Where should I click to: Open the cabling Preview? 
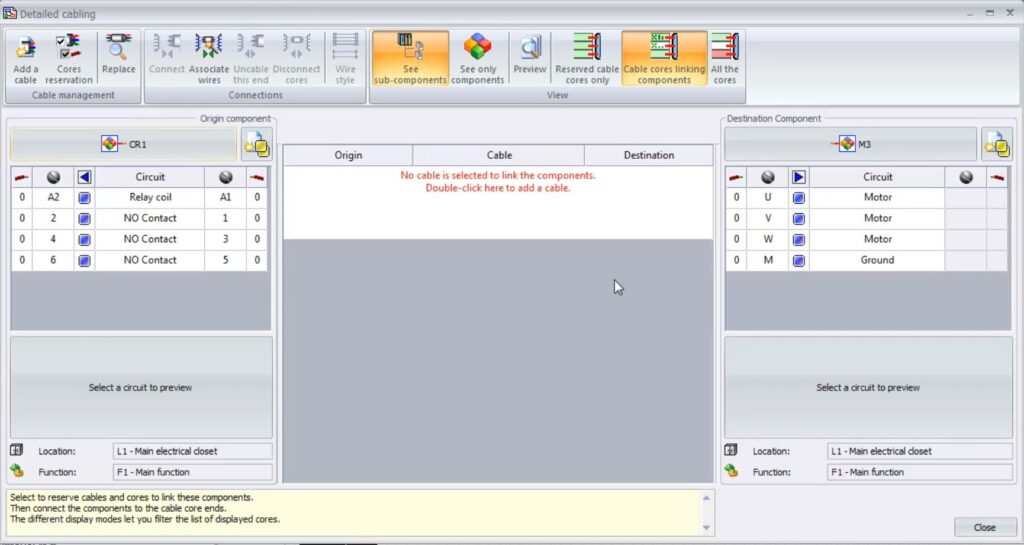coord(530,55)
